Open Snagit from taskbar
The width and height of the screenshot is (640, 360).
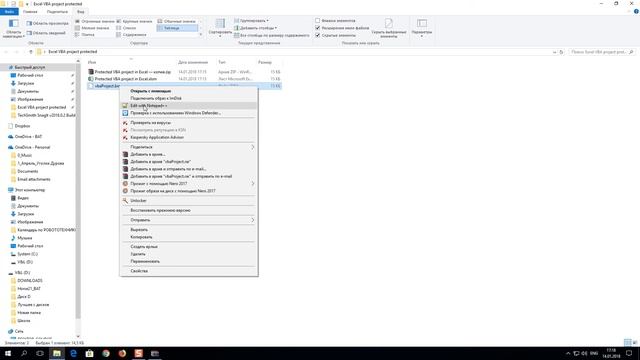tap(138, 353)
